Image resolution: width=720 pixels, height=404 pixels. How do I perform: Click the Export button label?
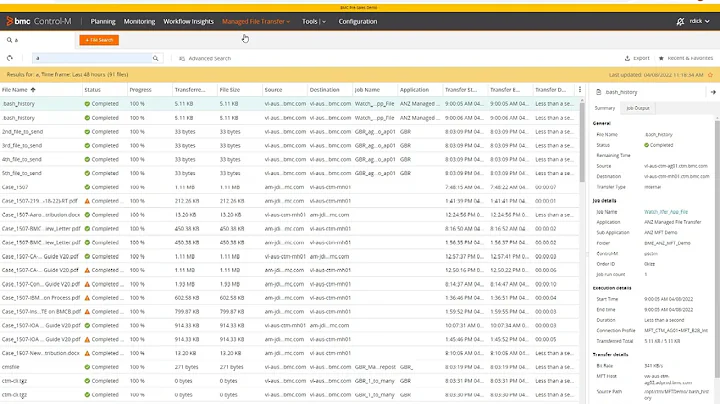point(641,58)
